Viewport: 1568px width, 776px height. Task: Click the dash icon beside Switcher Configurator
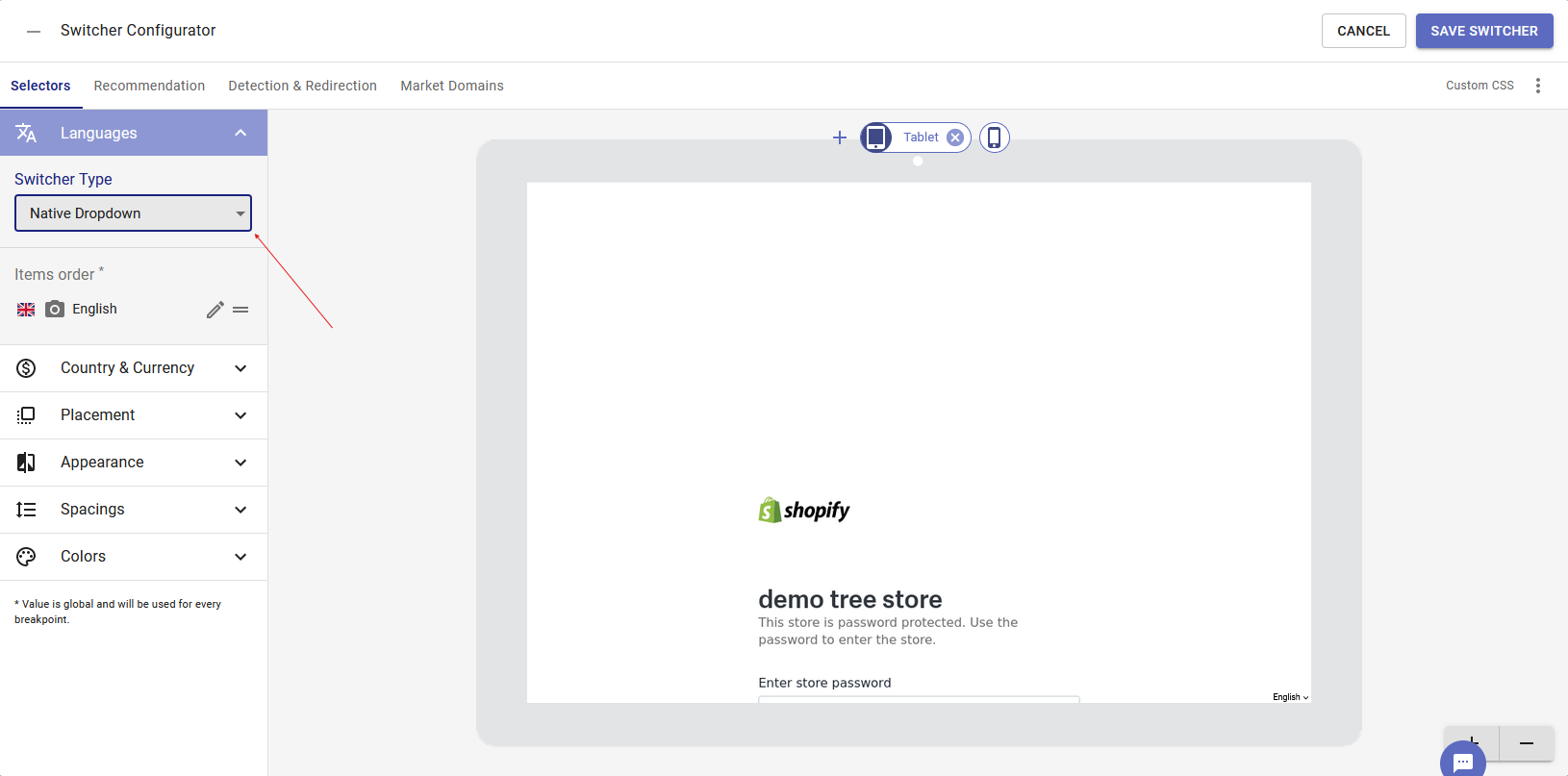click(x=34, y=31)
